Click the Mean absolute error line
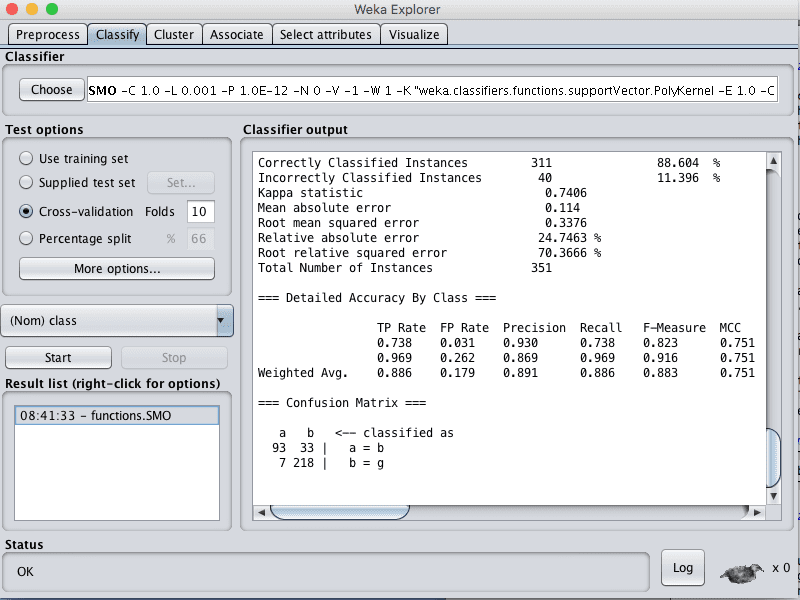 coord(419,208)
